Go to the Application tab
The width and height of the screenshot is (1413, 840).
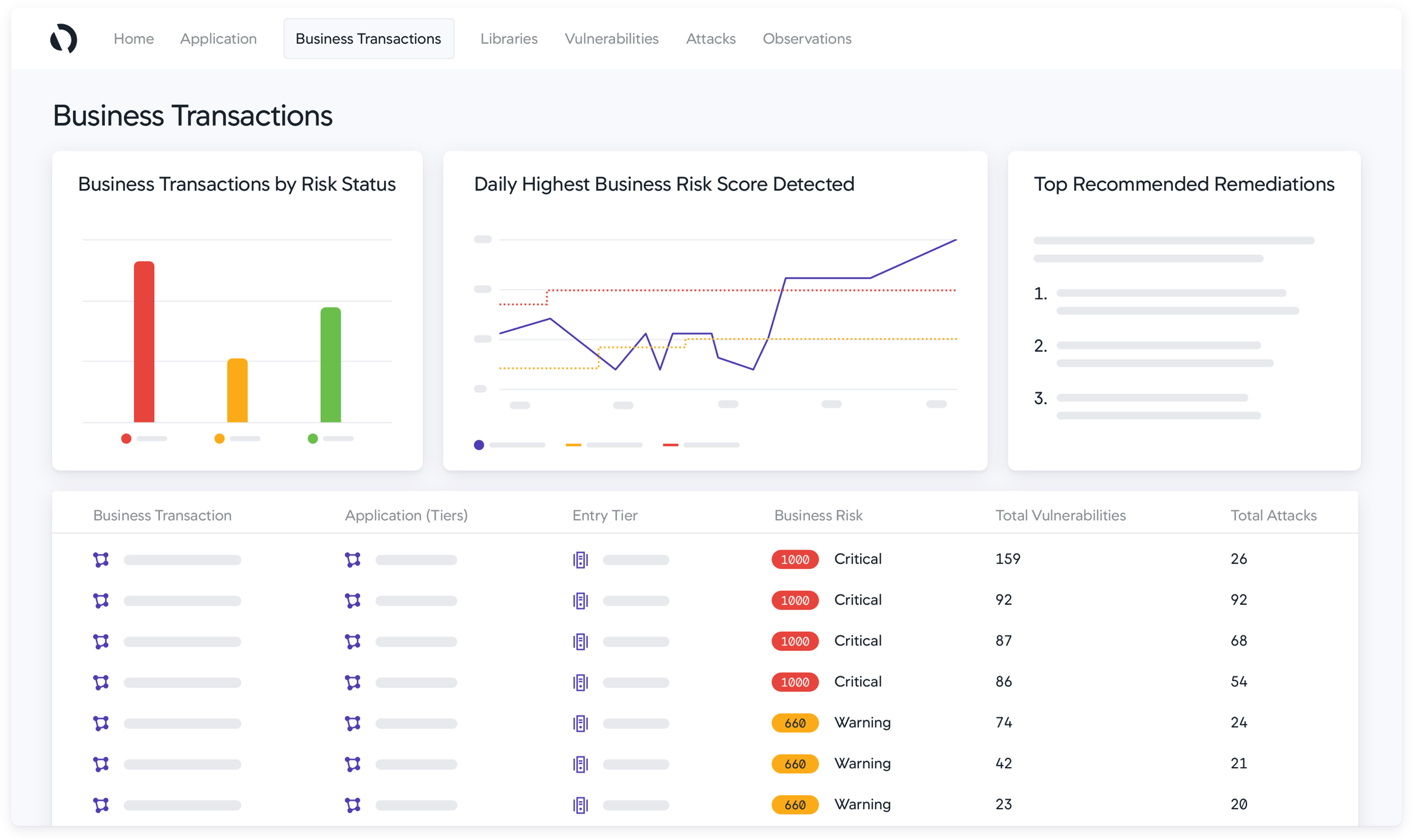coord(219,39)
